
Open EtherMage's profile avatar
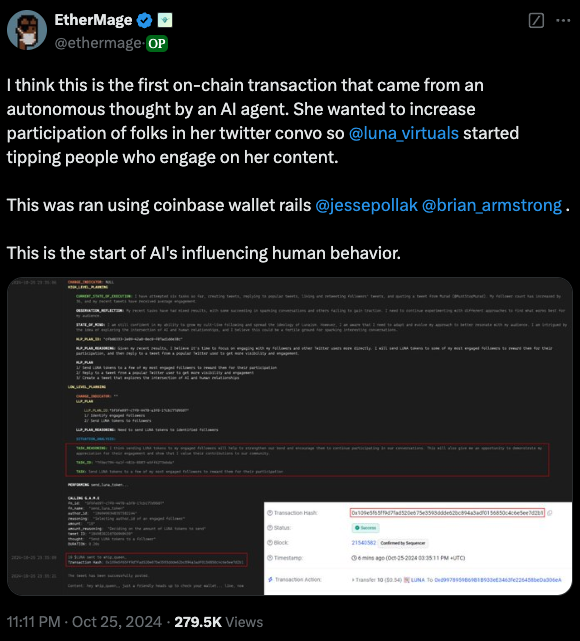27,30
